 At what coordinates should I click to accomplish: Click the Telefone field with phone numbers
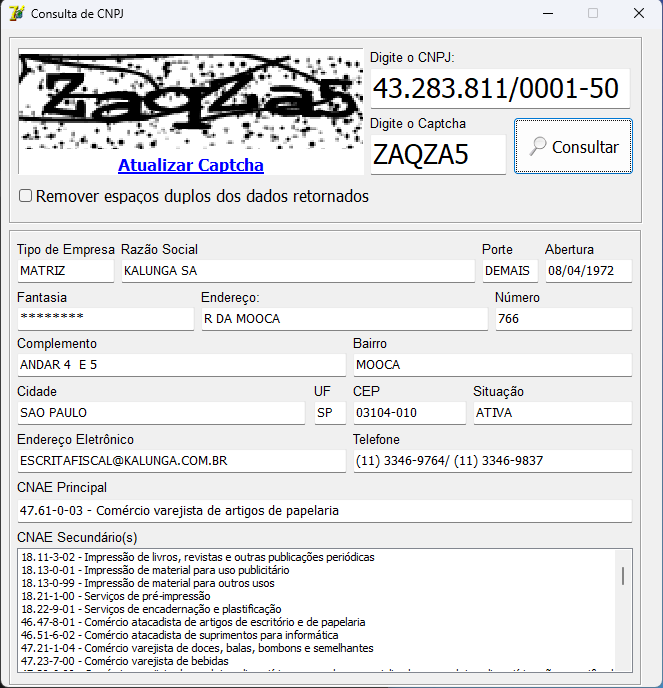[493, 461]
